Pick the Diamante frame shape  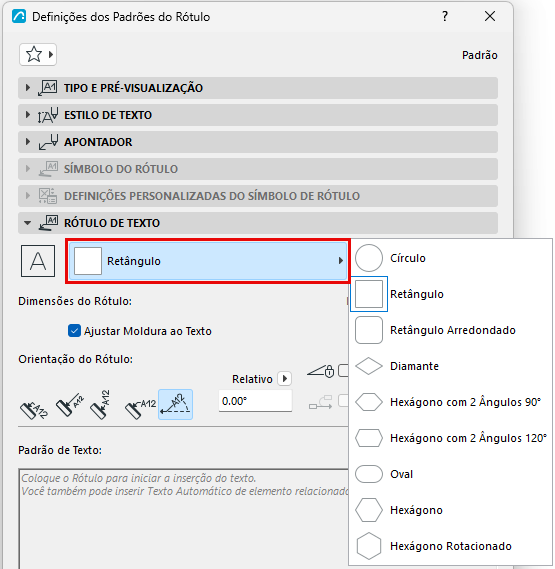450,366
